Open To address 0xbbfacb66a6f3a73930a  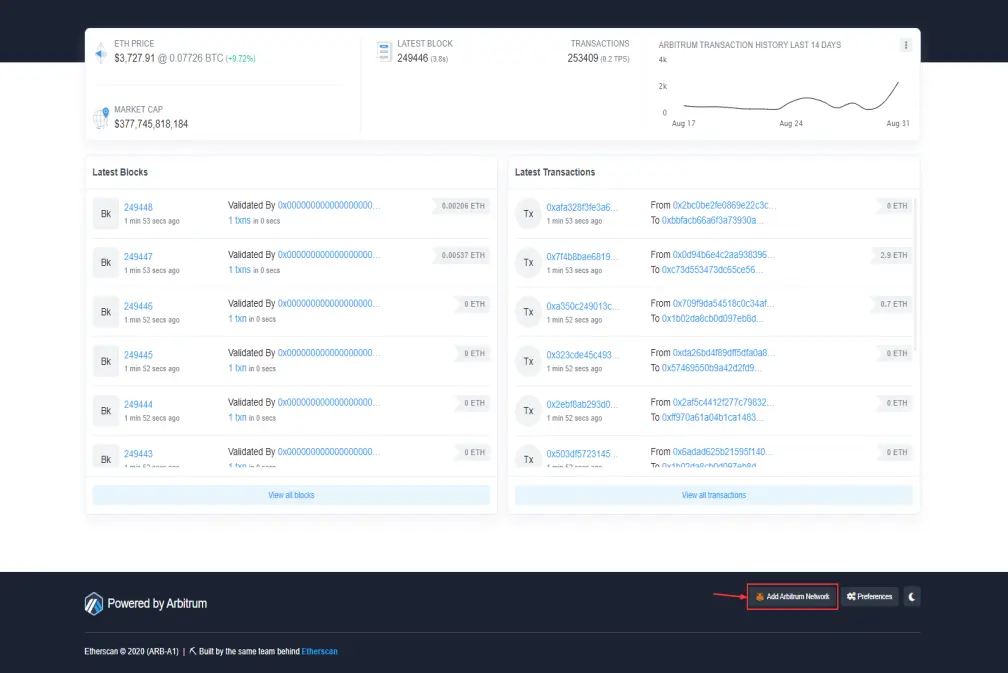click(x=712, y=220)
